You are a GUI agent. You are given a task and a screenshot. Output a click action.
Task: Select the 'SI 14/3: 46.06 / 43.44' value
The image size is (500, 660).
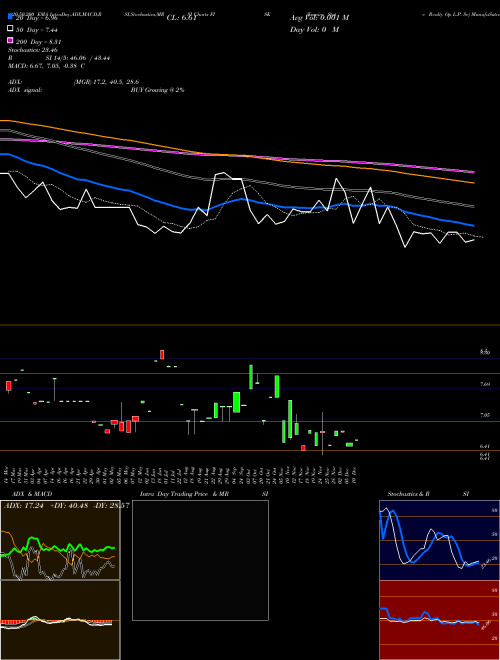(x=78, y=58)
